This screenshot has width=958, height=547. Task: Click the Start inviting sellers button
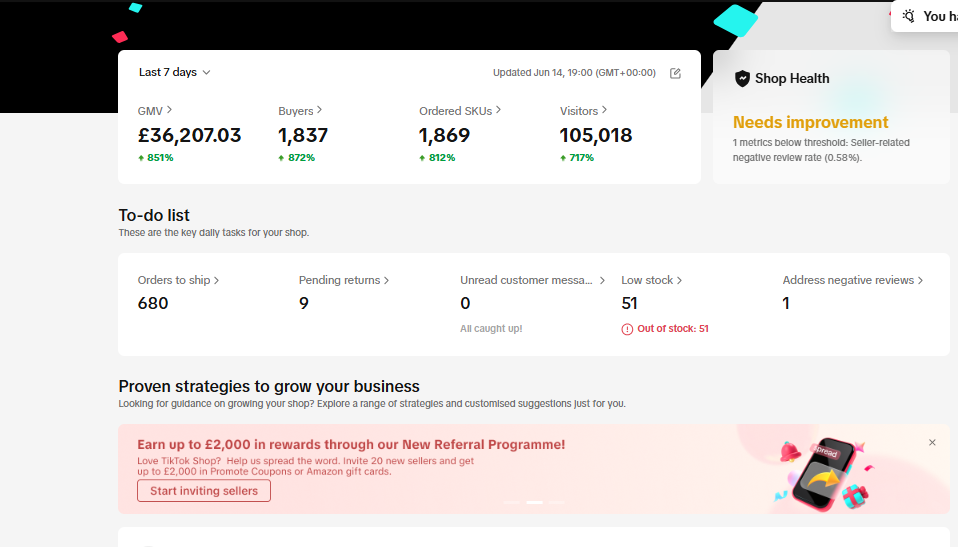tap(204, 491)
